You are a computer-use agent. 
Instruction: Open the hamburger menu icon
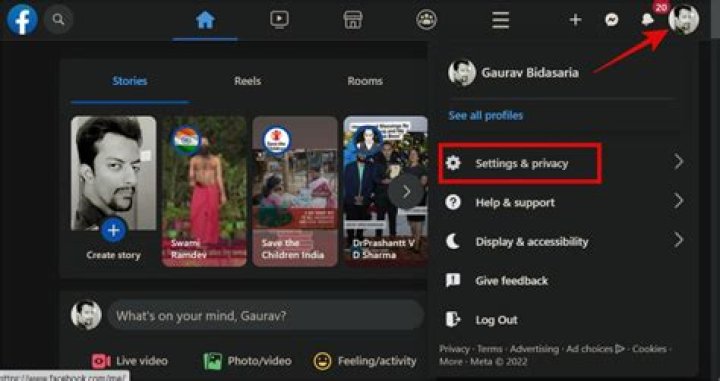[x=500, y=20]
